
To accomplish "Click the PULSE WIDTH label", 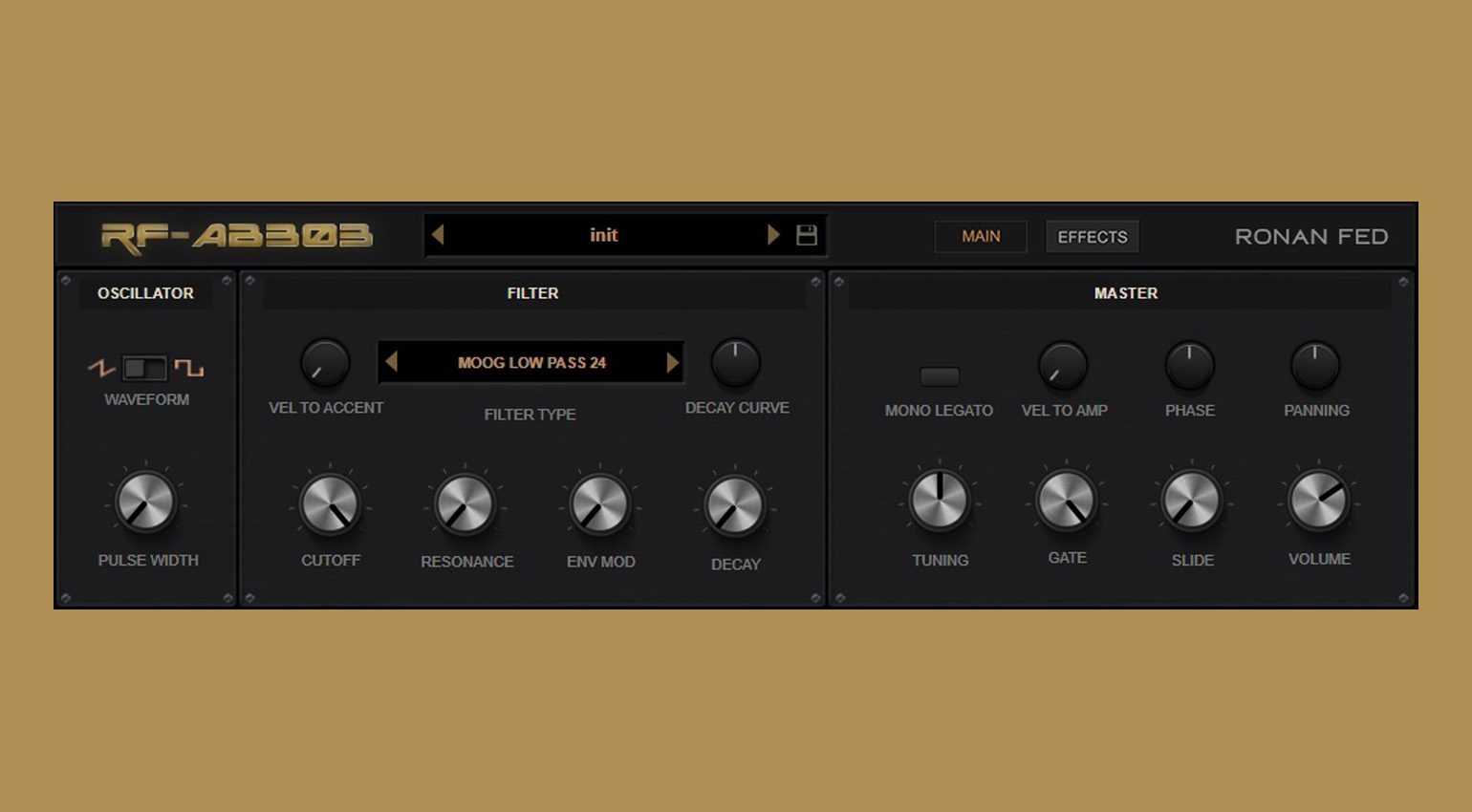I will point(148,561).
